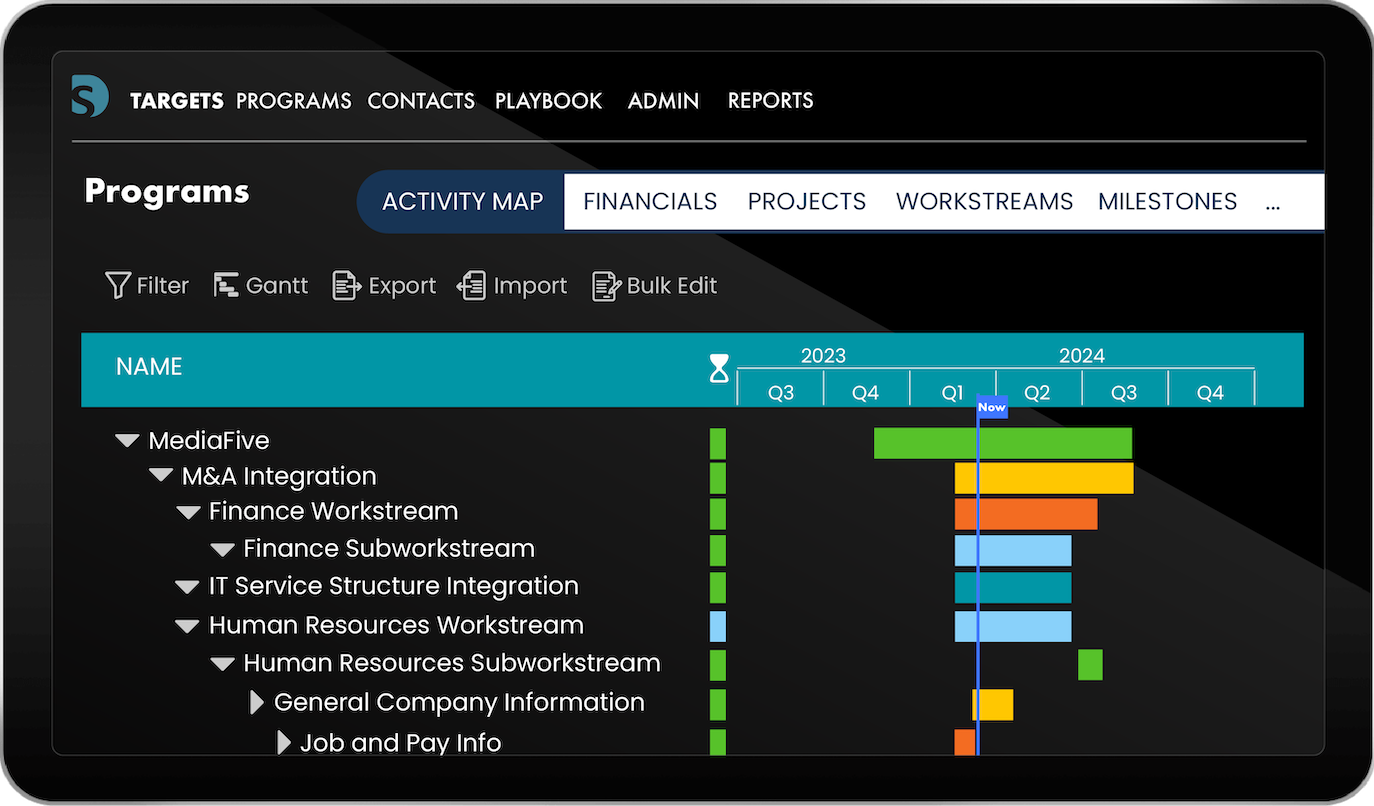Click the S logo icon
This screenshot has height=806, width=1374.
(90, 97)
